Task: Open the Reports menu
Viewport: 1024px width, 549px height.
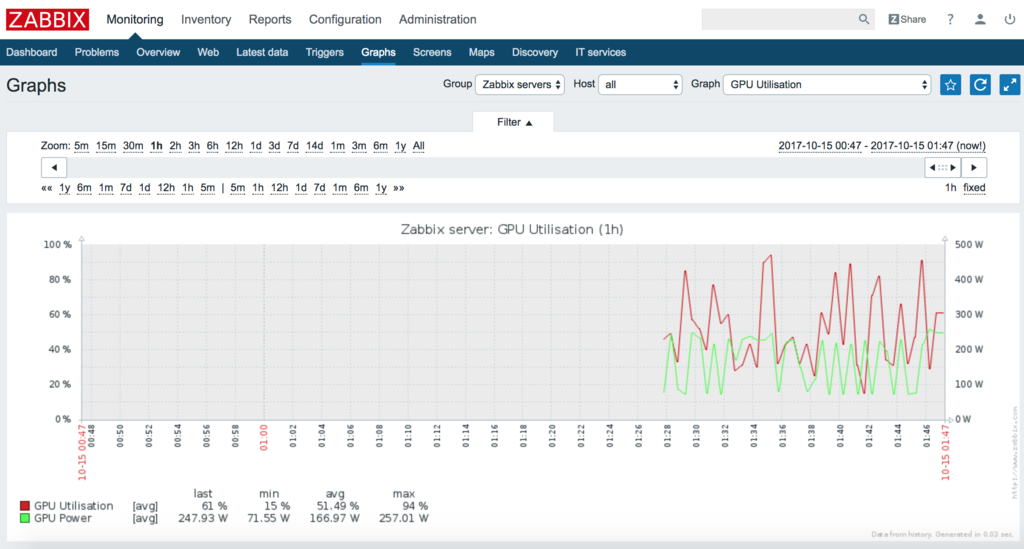Action: (x=270, y=20)
